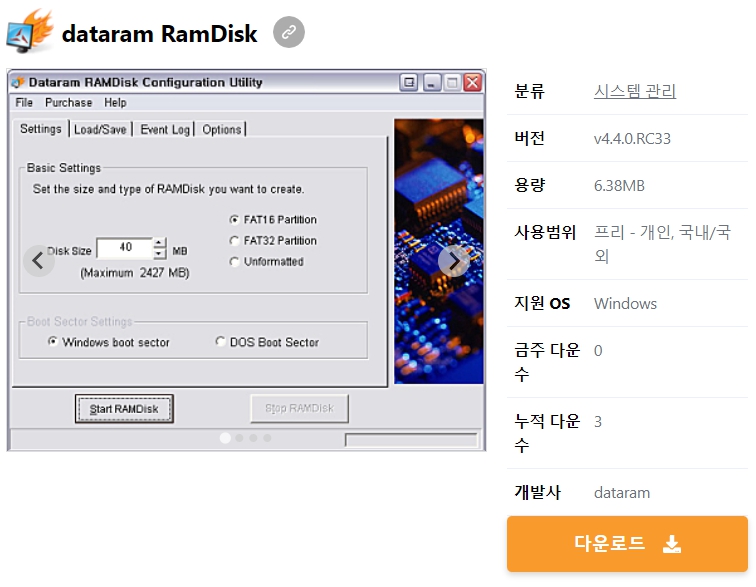The width and height of the screenshot is (756, 587).
Task: Open the Purchase menu
Action: pyautogui.click(x=68, y=102)
